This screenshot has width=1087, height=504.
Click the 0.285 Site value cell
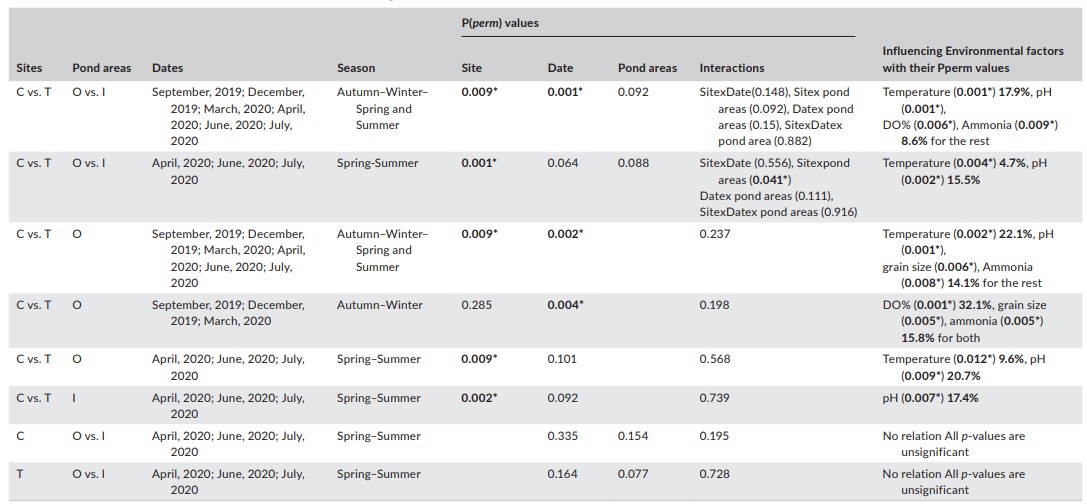coord(473,305)
